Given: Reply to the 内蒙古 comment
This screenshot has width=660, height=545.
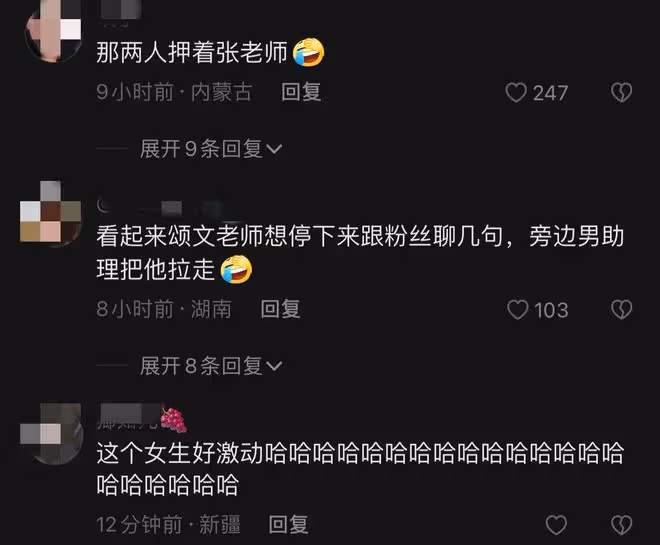Looking at the screenshot, I should tap(301, 92).
